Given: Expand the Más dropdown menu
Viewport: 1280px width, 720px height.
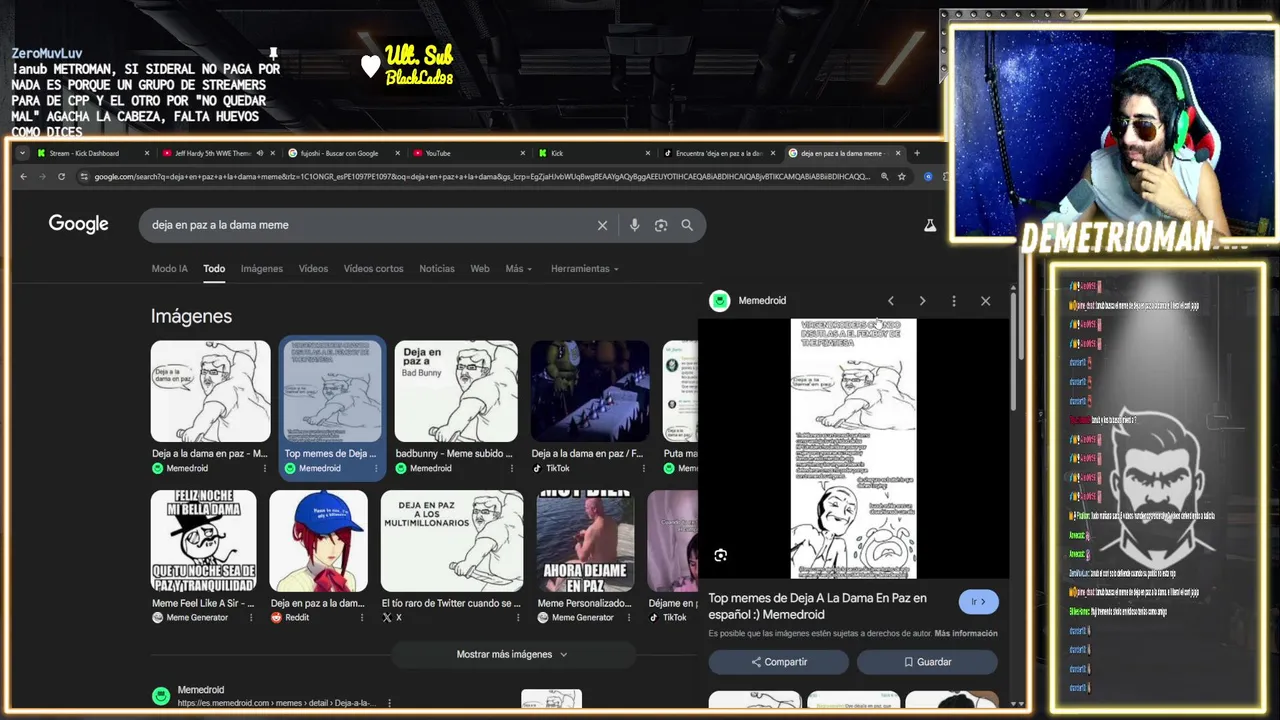Looking at the screenshot, I should pos(518,268).
